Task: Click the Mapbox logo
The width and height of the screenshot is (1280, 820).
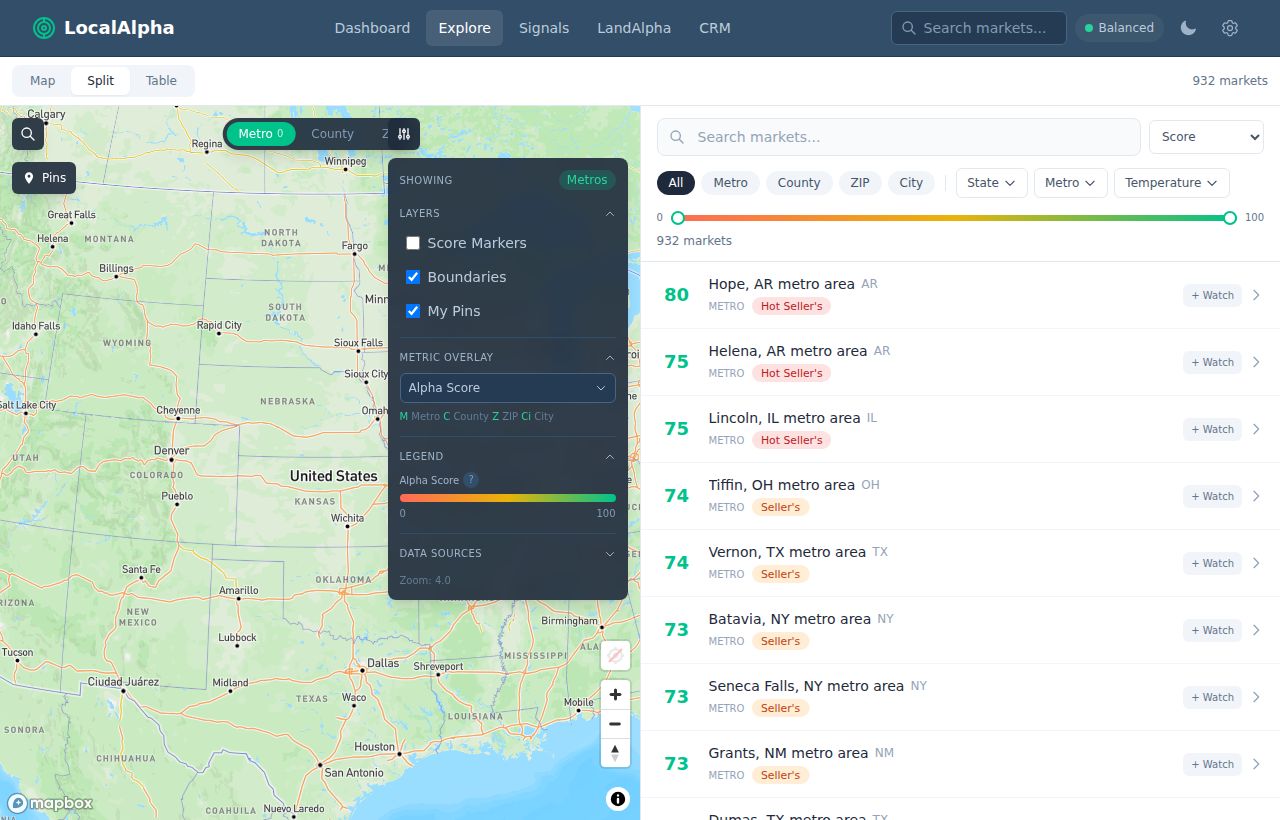Action: [50, 802]
